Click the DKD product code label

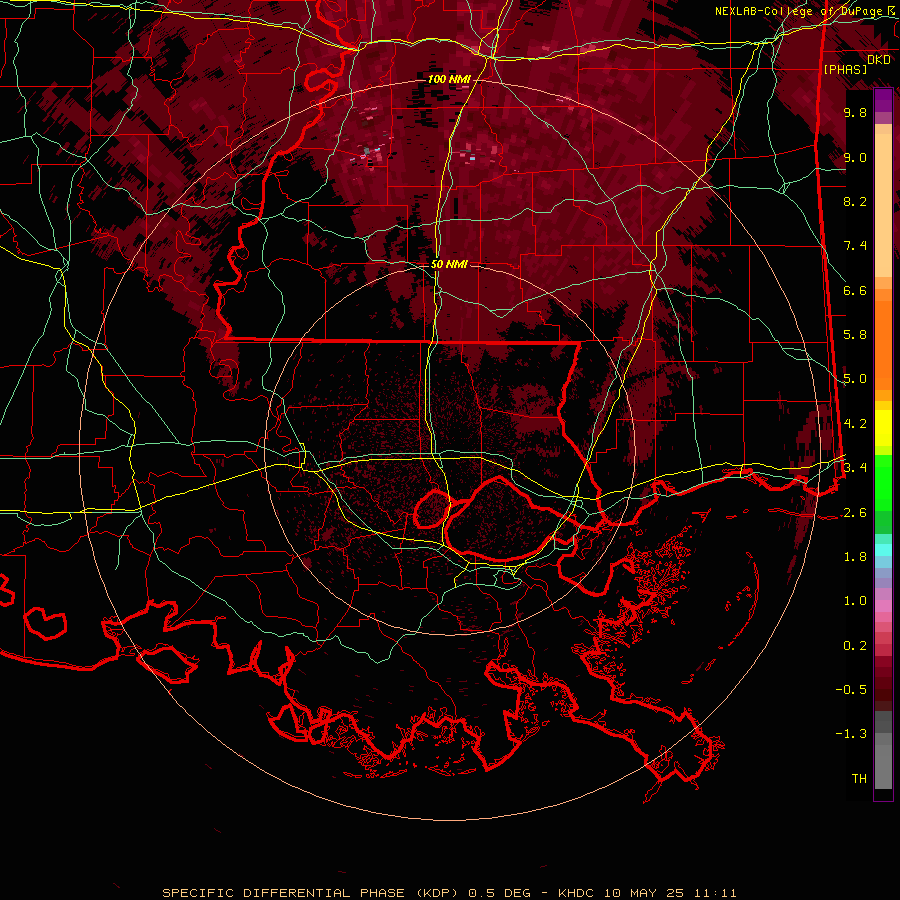coord(878,60)
